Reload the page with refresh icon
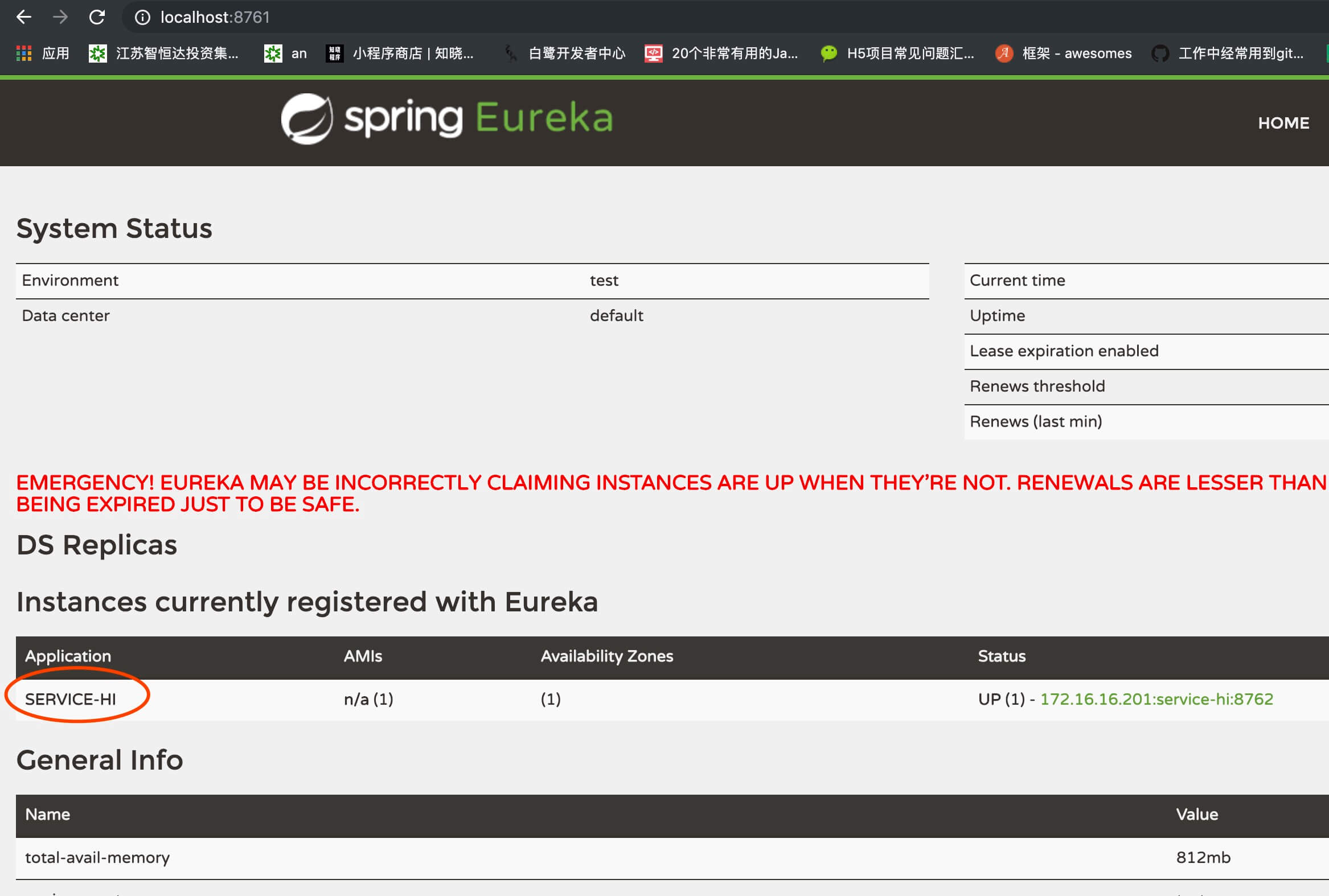This screenshot has height=896, width=1329. 97,17
